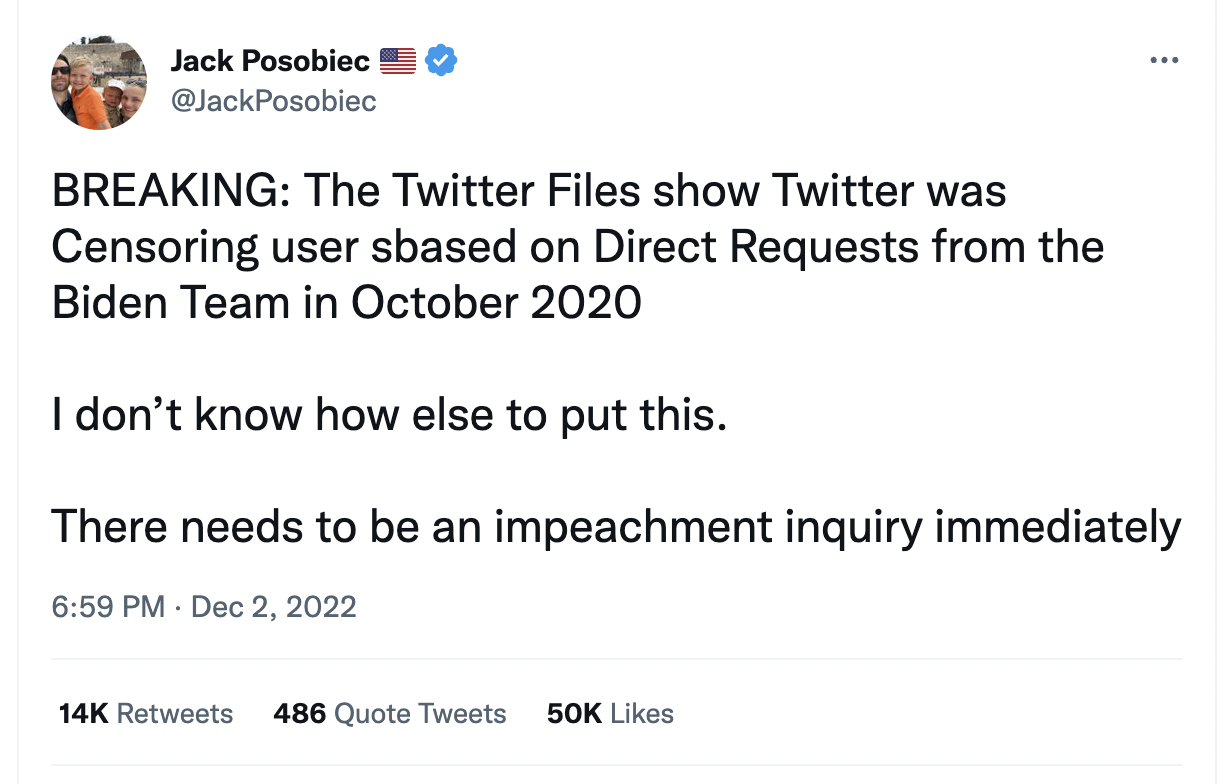
Task: Open the tweet's three-dot More menu
Action: [1163, 62]
